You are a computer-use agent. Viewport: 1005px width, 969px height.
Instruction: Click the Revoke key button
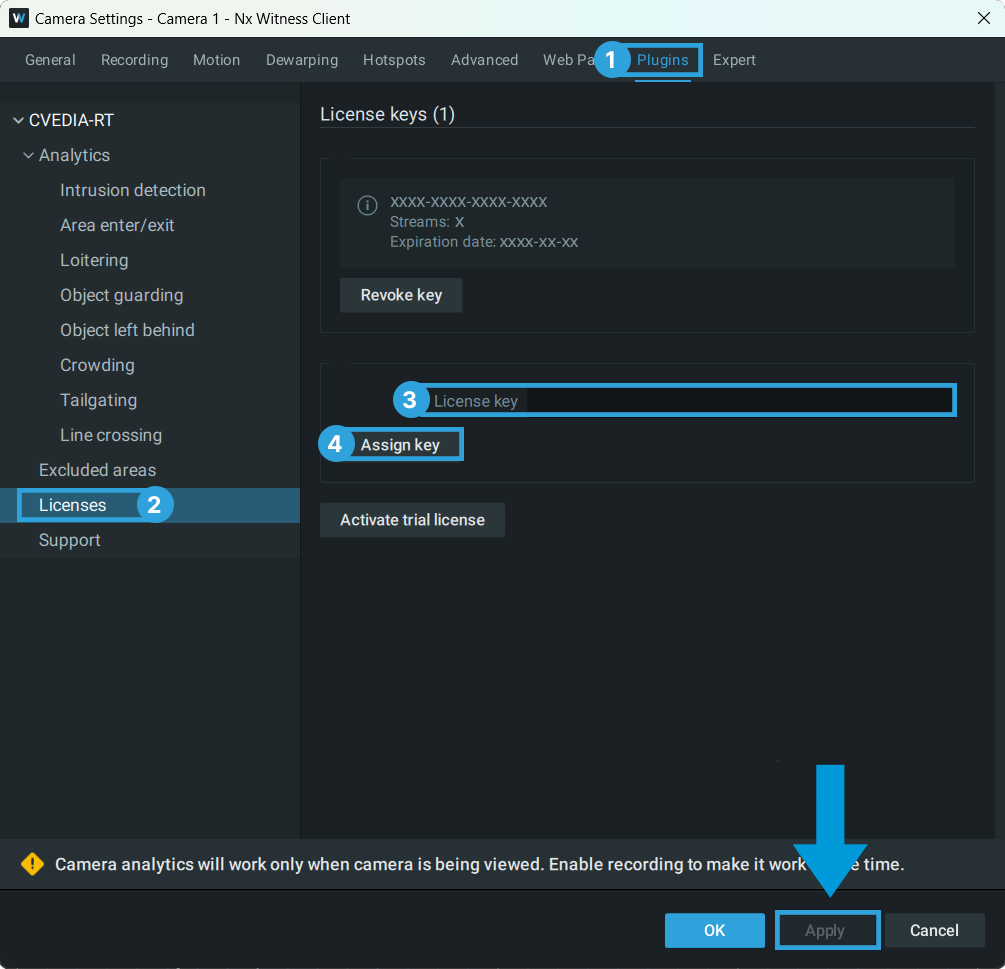coord(401,295)
